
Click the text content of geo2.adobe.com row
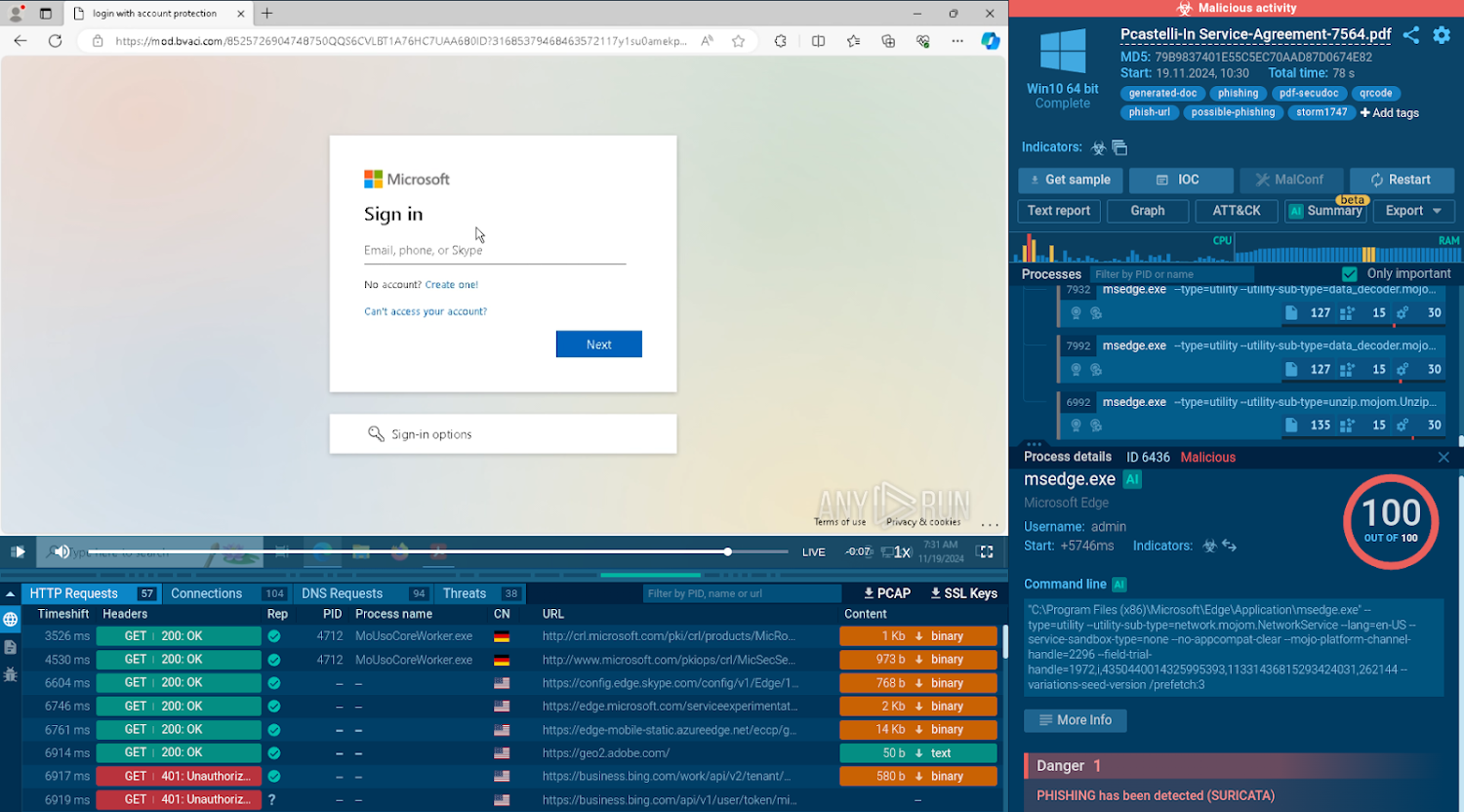[918, 753]
